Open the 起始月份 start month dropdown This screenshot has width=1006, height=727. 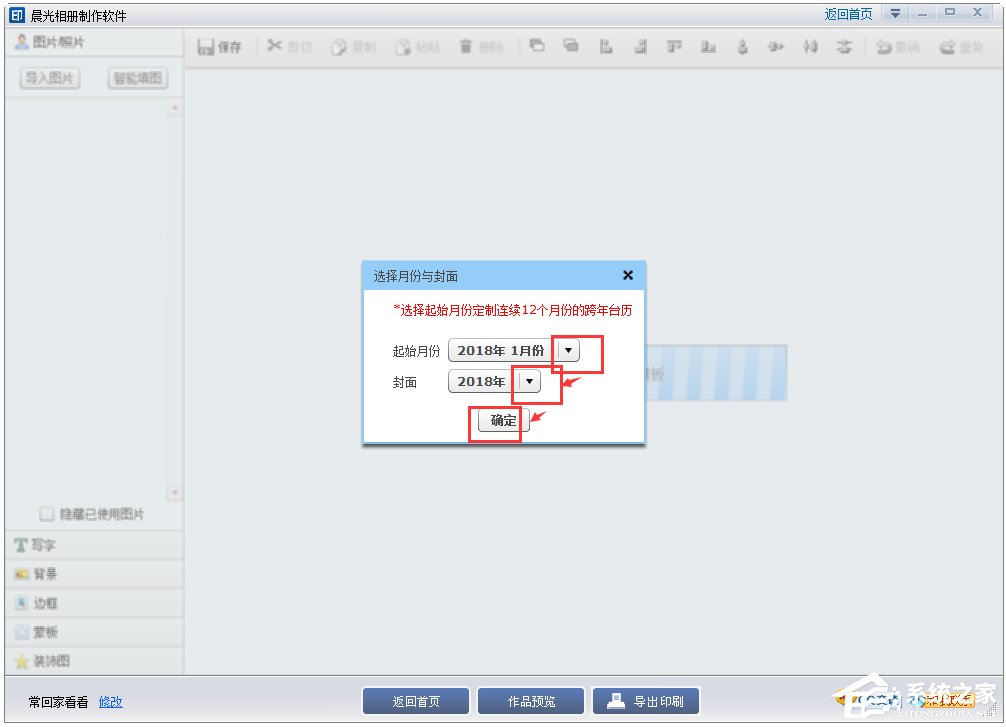567,351
